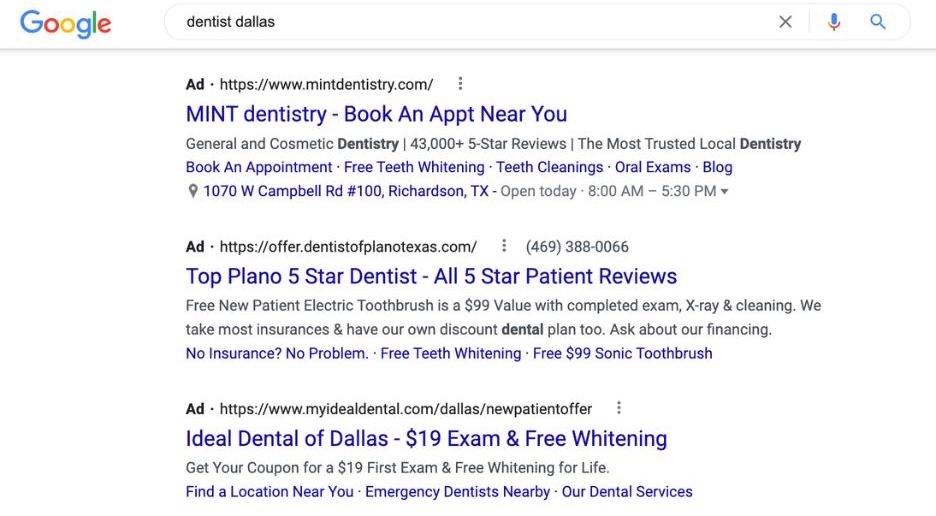Follow 'Book An Appointment' sitelink
Screen dimensions: 936x516
click(x=258, y=167)
